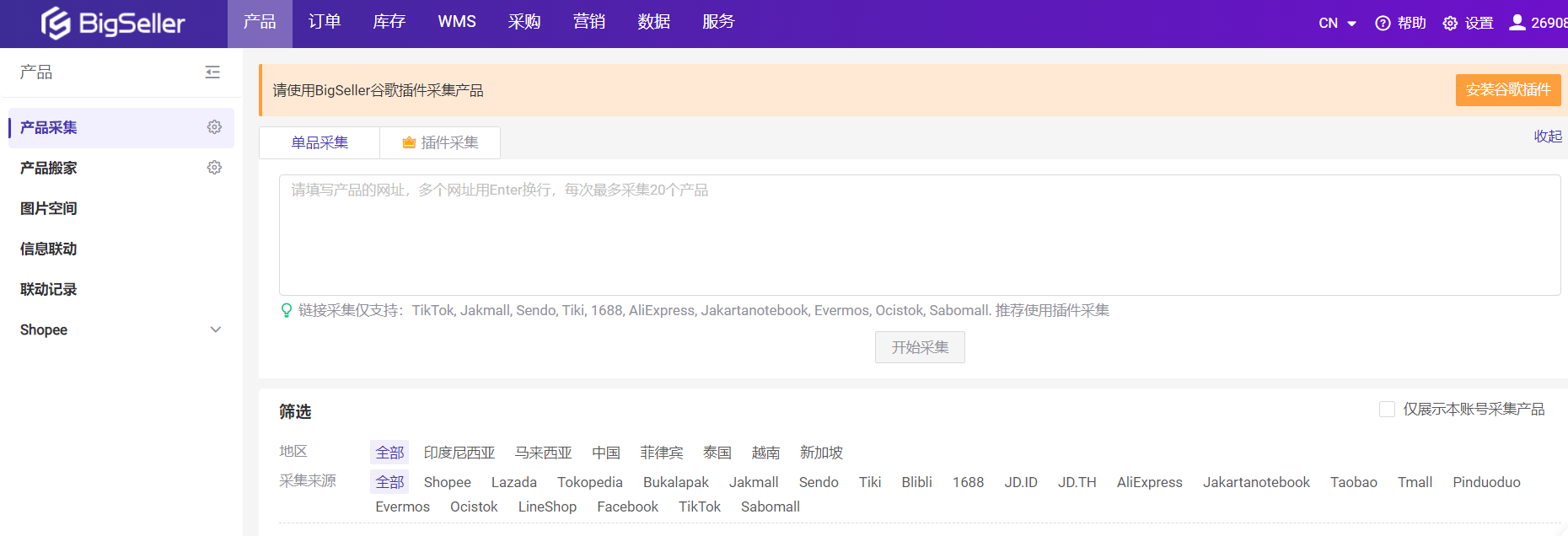1568x536 pixels.
Task: Open the user account icon
Action: 1517,22
